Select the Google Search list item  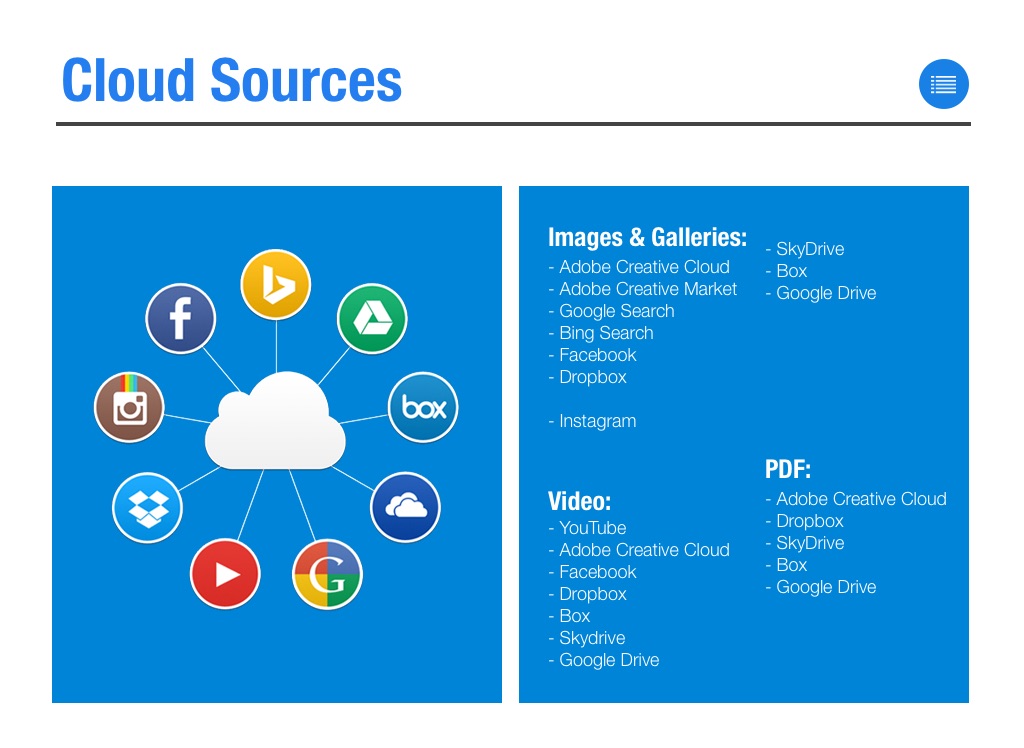[x=616, y=311]
